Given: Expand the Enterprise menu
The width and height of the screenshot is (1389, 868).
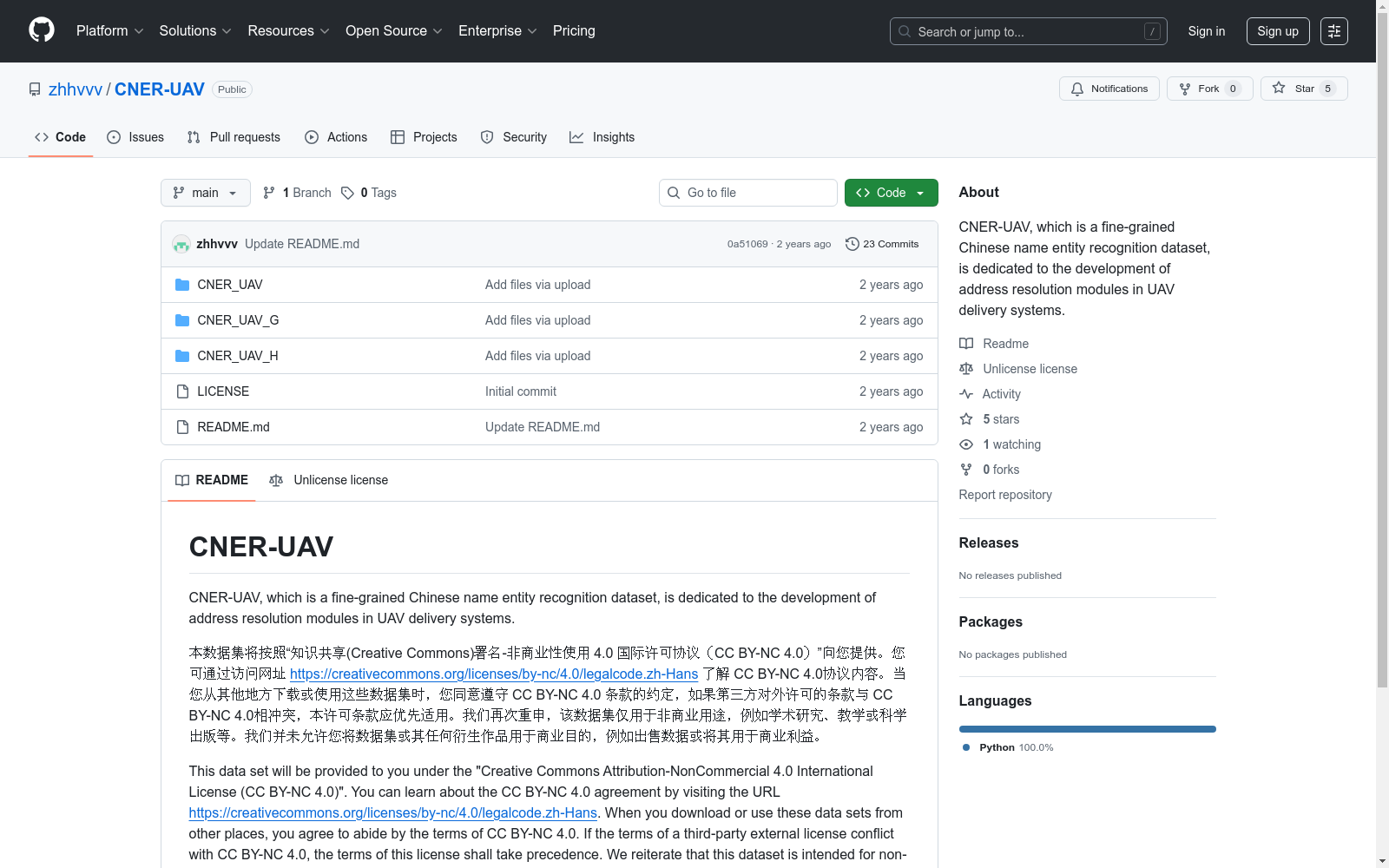Looking at the screenshot, I should click(497, 30).
